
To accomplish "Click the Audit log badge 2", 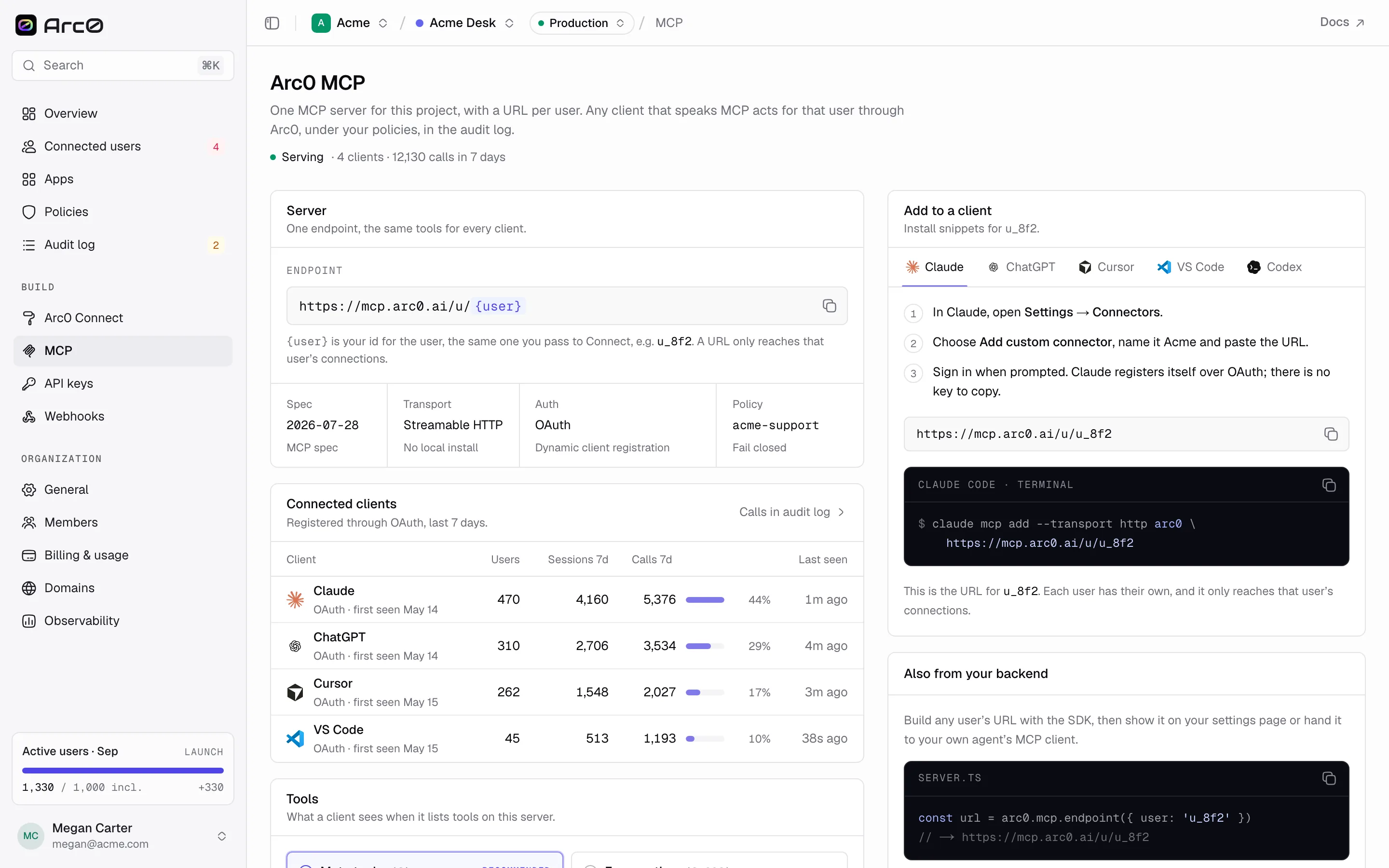I will [x=216, y=245].
